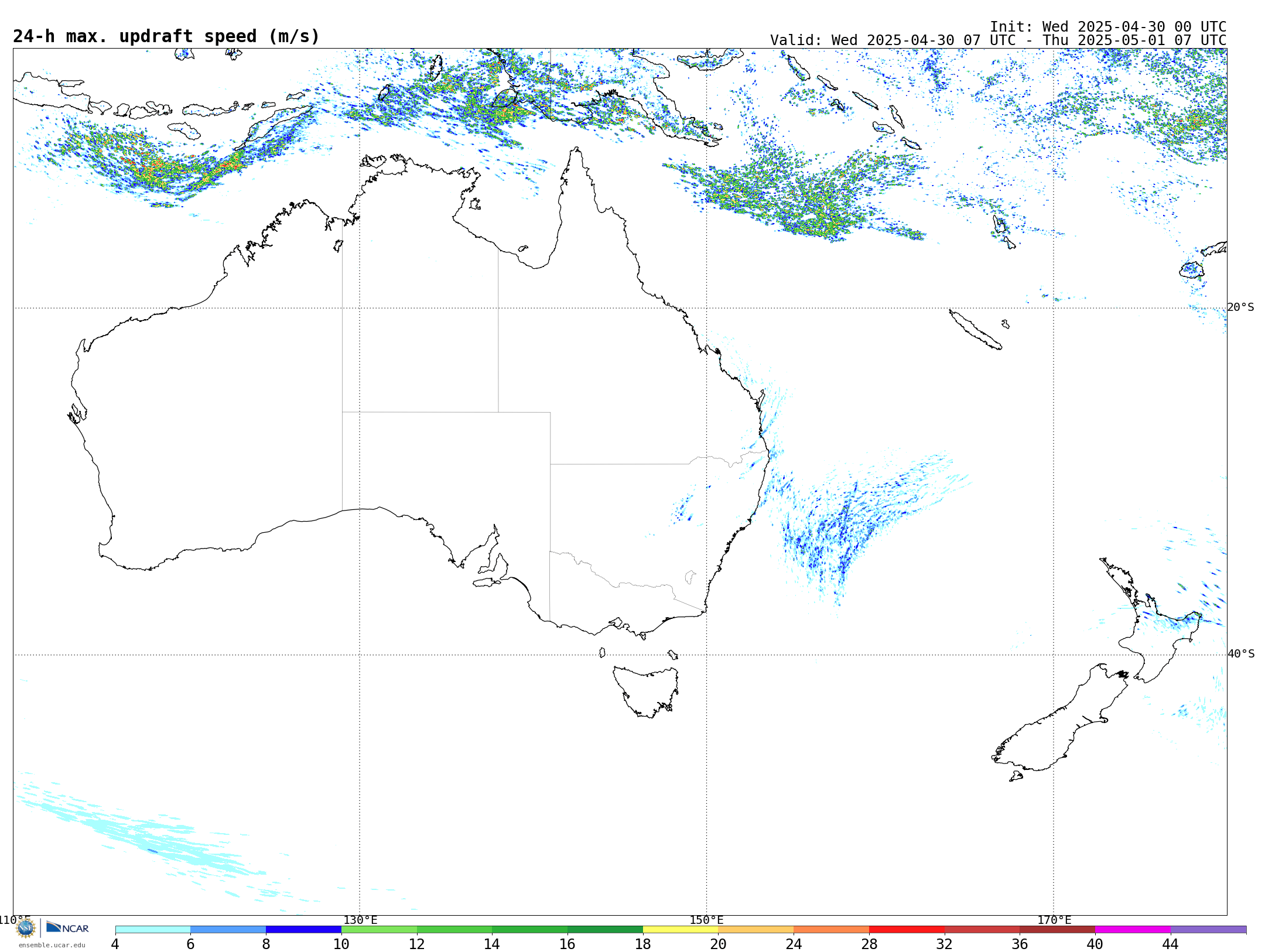Click the colorbar tick label '24'
The height and width of the screenshot is (952, 1265).
click(794, 944)
